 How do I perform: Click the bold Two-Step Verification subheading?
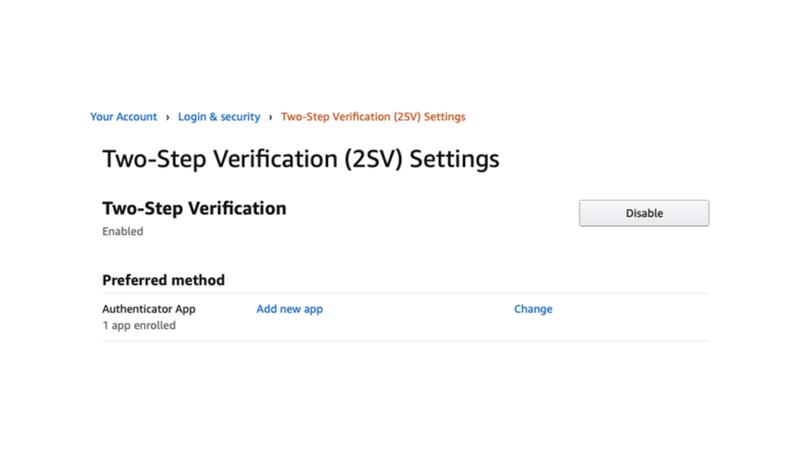[x=194, y=208]
